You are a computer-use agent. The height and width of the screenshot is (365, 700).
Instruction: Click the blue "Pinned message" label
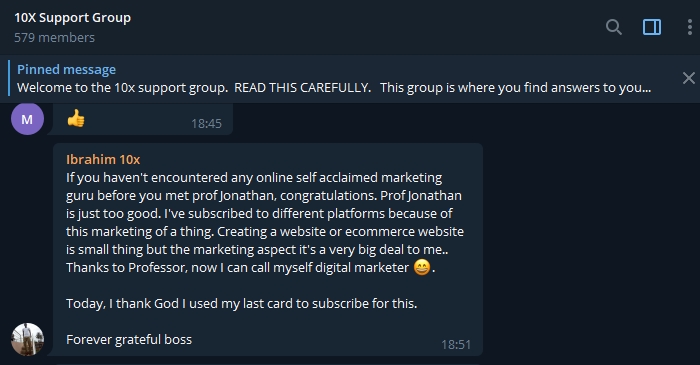(66, 70)
